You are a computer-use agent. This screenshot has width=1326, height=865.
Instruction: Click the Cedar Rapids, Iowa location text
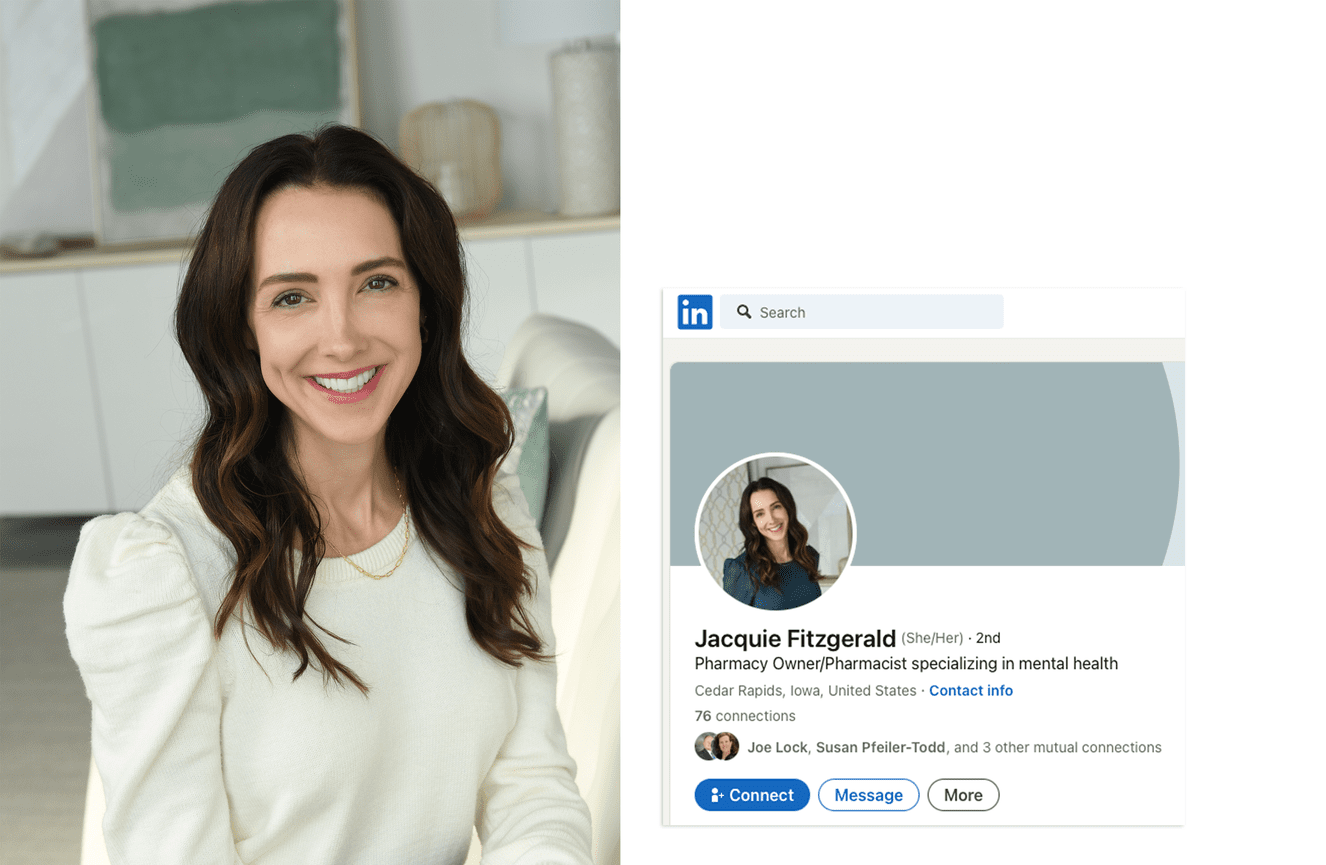pos(805,691)
